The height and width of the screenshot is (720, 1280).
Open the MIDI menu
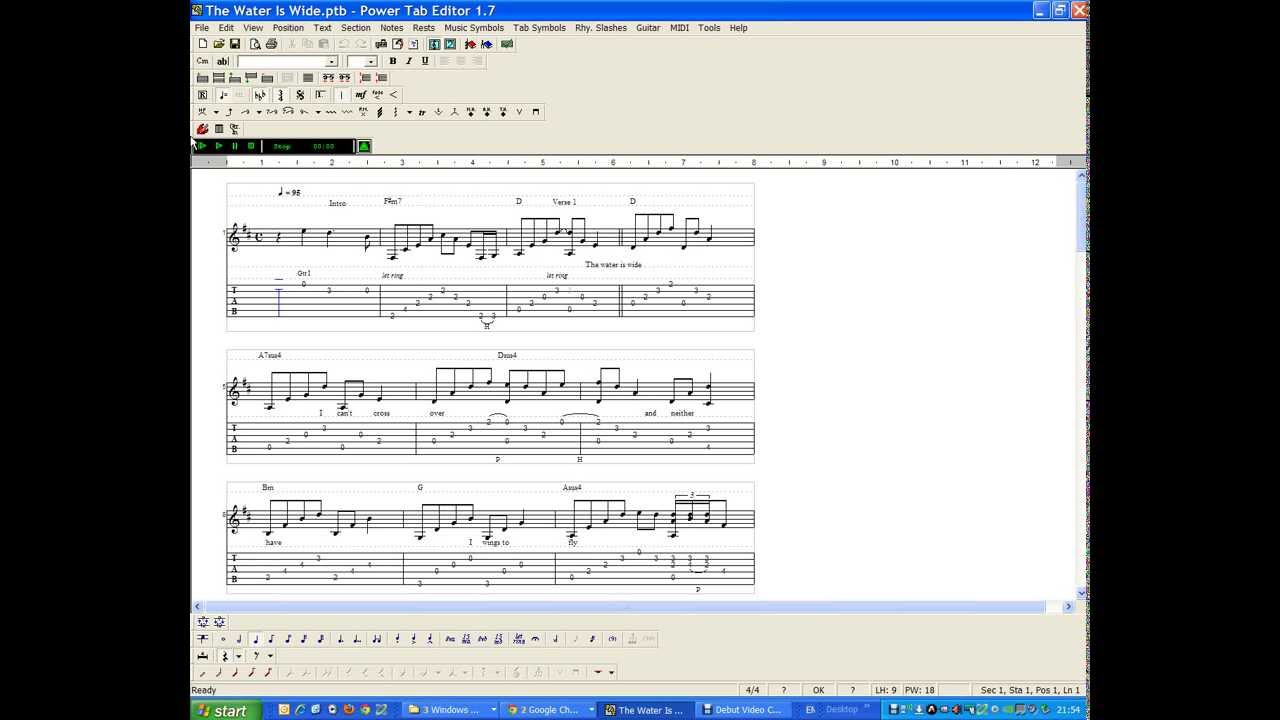click(679, 28)
